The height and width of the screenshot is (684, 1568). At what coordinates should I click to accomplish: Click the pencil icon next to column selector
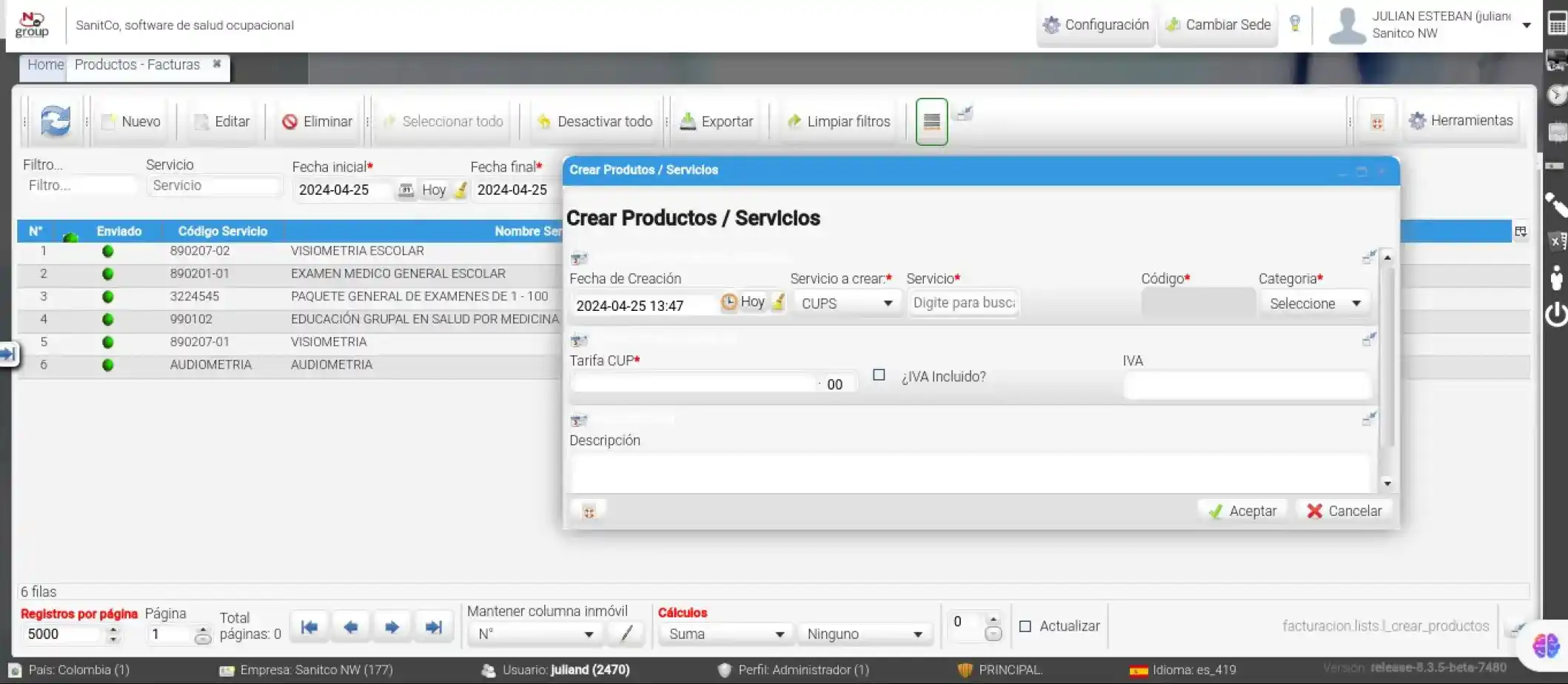point(626,634)
